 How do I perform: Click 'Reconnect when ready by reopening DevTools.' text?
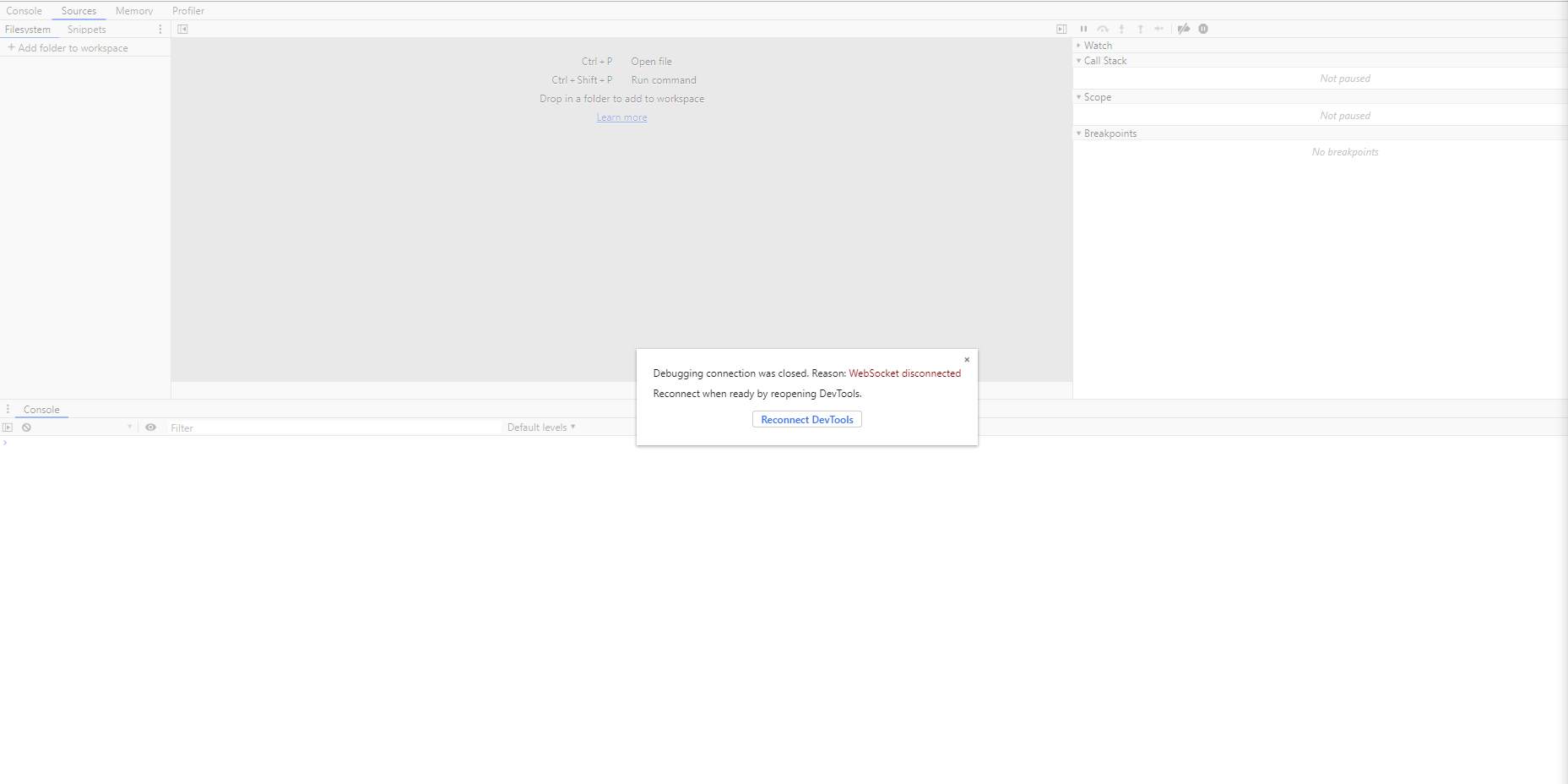(x=757, y=394)
